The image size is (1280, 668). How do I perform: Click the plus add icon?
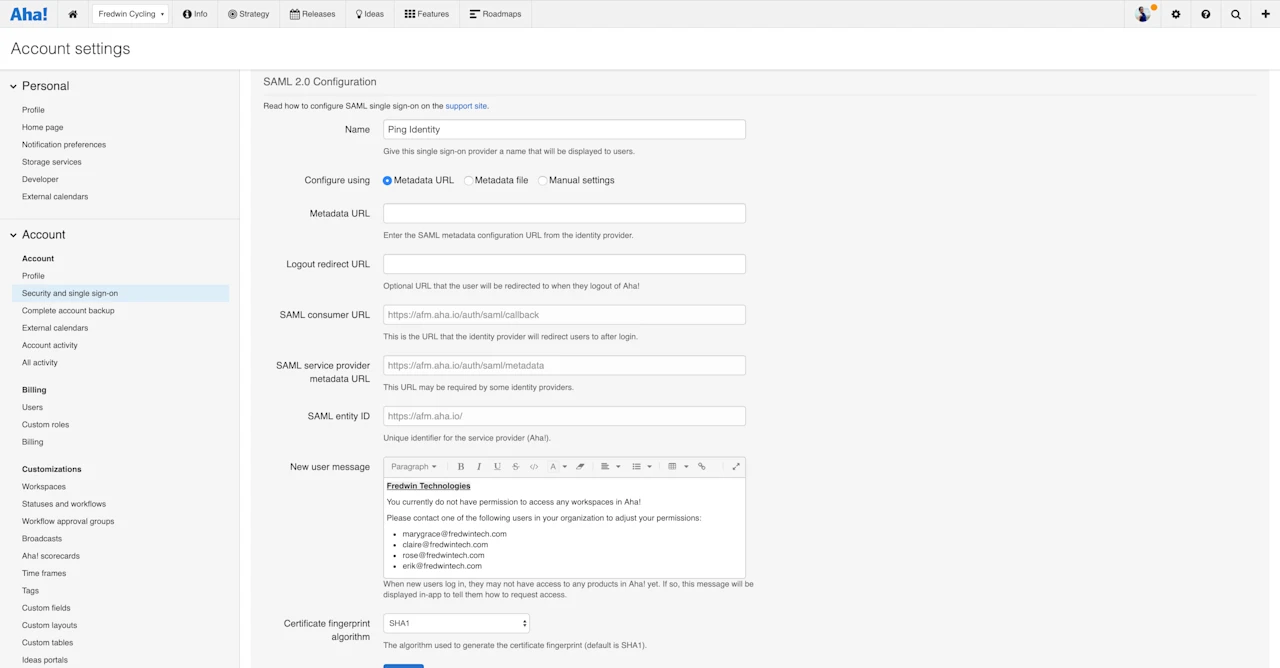pos(1266,14)
